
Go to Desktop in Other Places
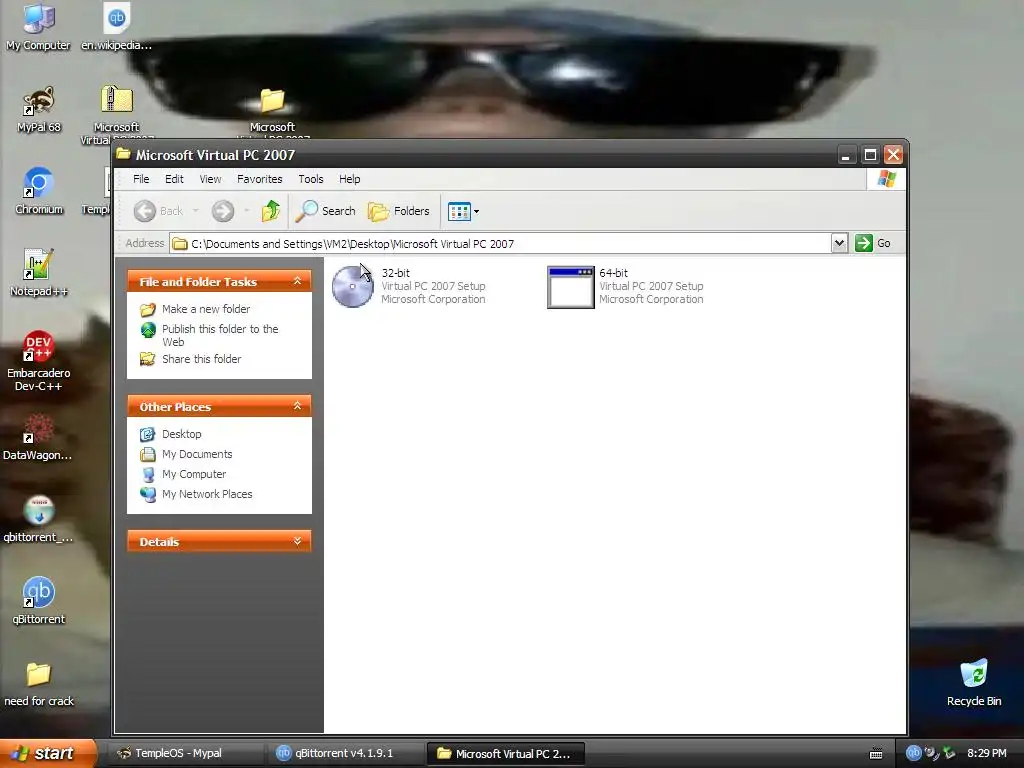click(x=181, y=434)
